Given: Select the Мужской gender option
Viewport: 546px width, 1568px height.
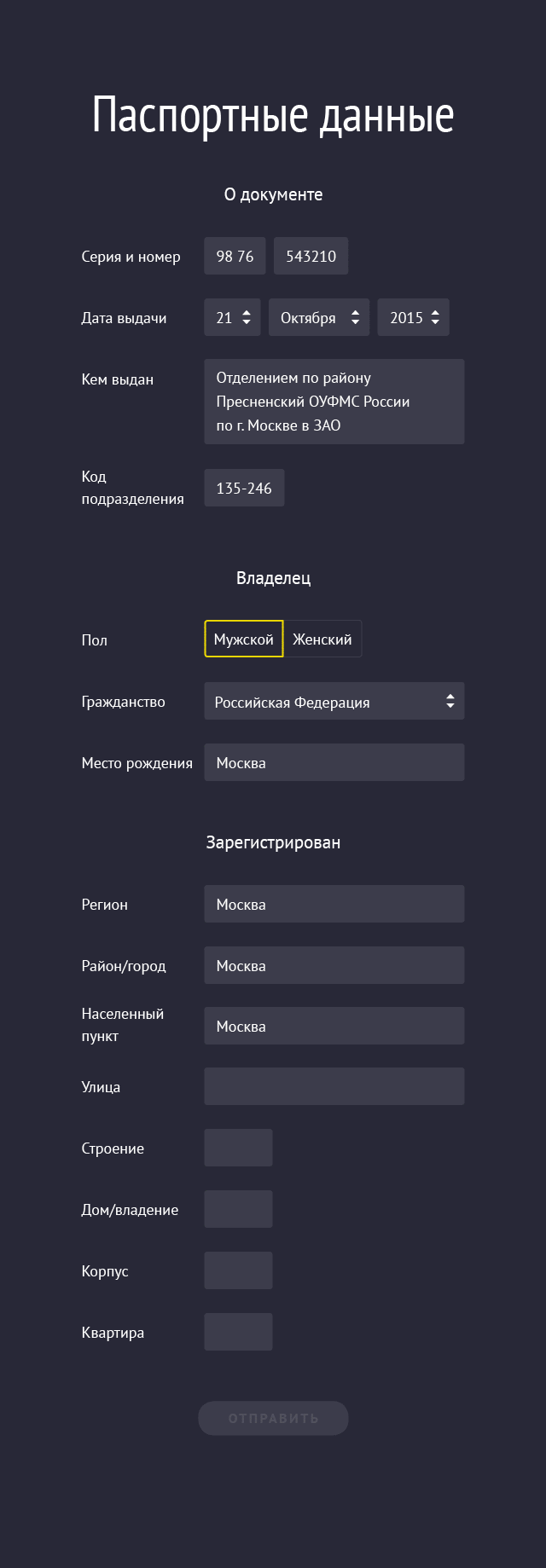Looking at the screenshot, I should [x=244, y=639].
